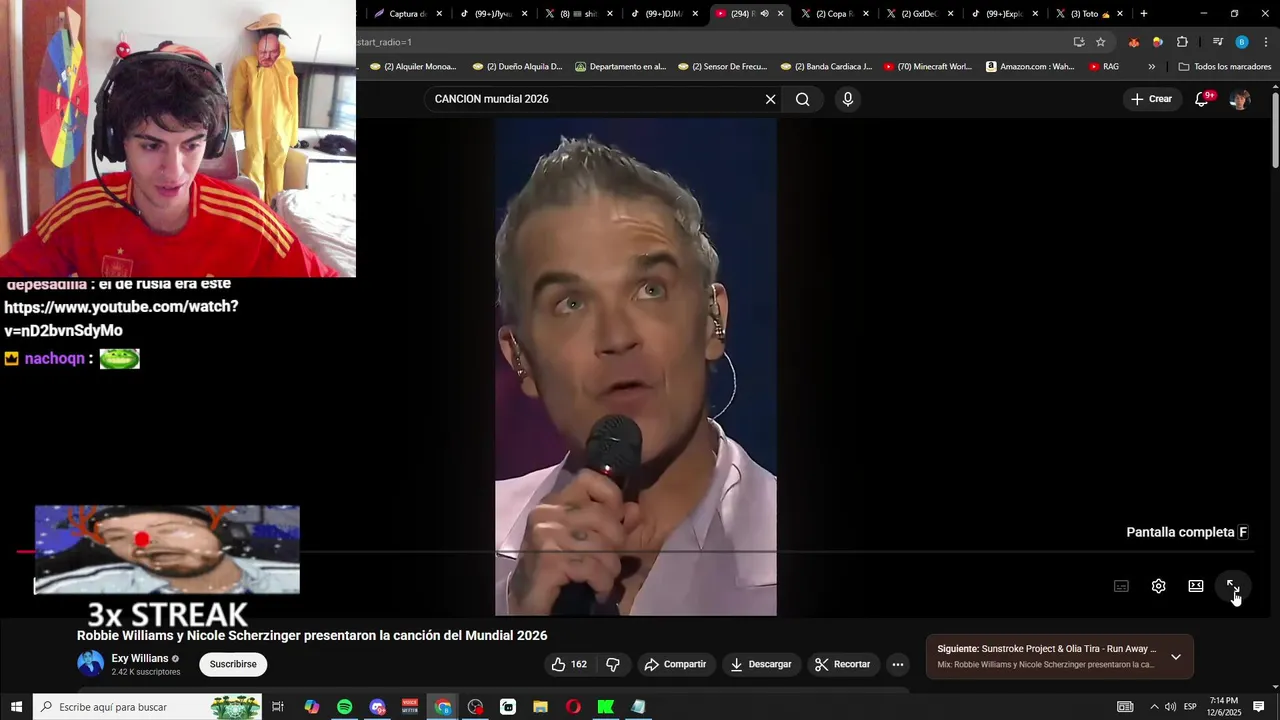Click the taskbar search box Escribe aquí para buscar
The height and width of the screenshot is (720, 1280).
(x=147, y=707)
